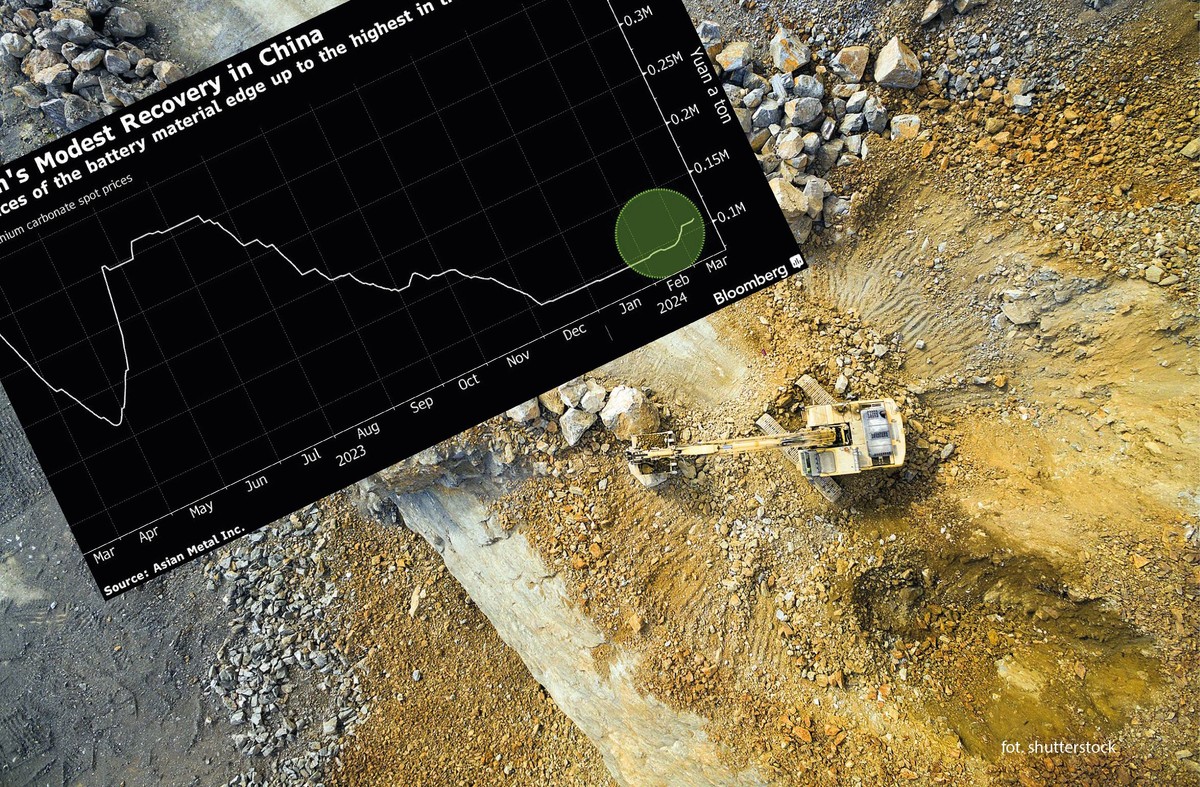Screen dimensions: 1200x787
Task: Click the Dec x-axis label
Action: coord(574,334)
